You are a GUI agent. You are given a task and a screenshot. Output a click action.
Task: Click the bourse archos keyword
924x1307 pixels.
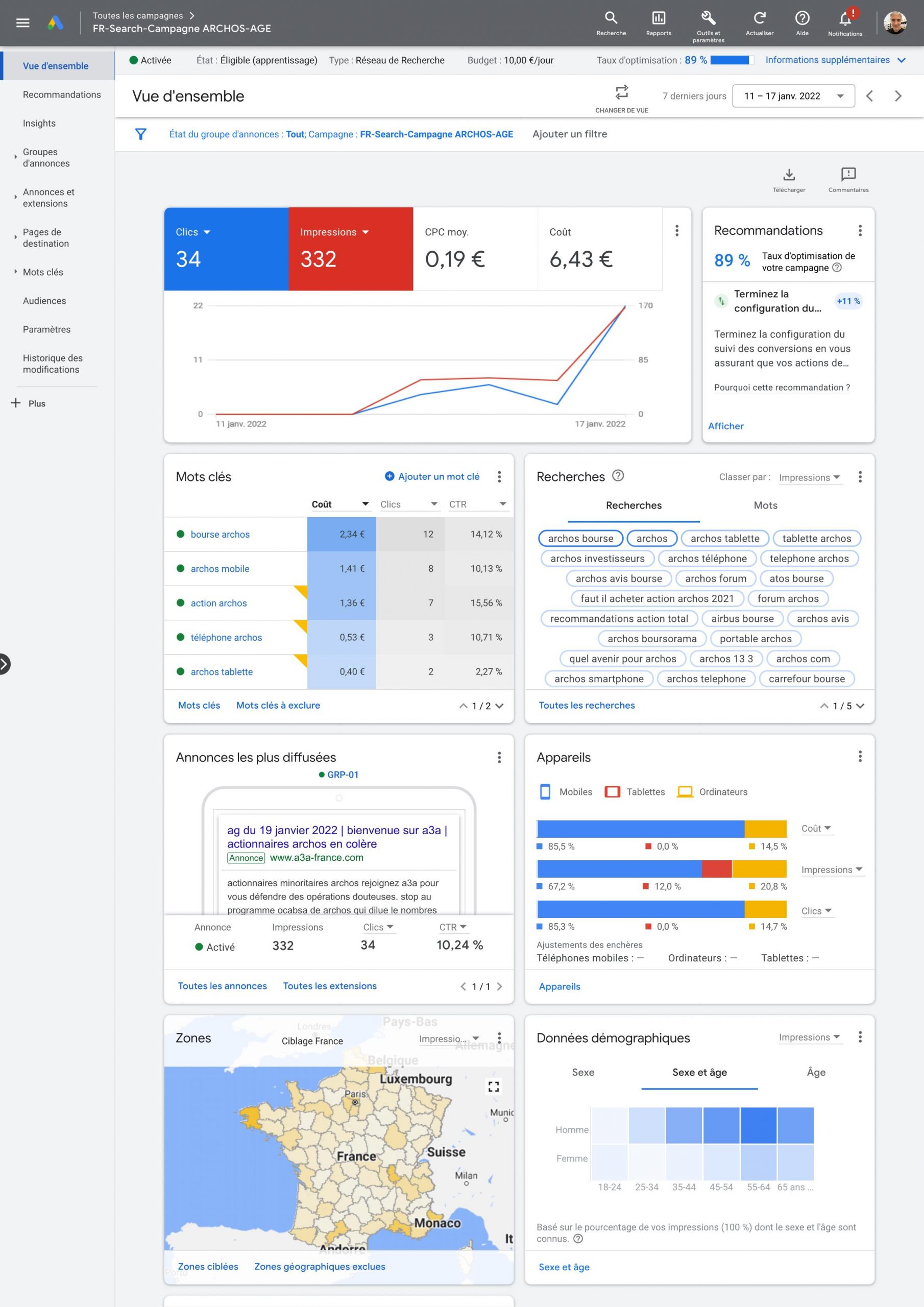220,535
